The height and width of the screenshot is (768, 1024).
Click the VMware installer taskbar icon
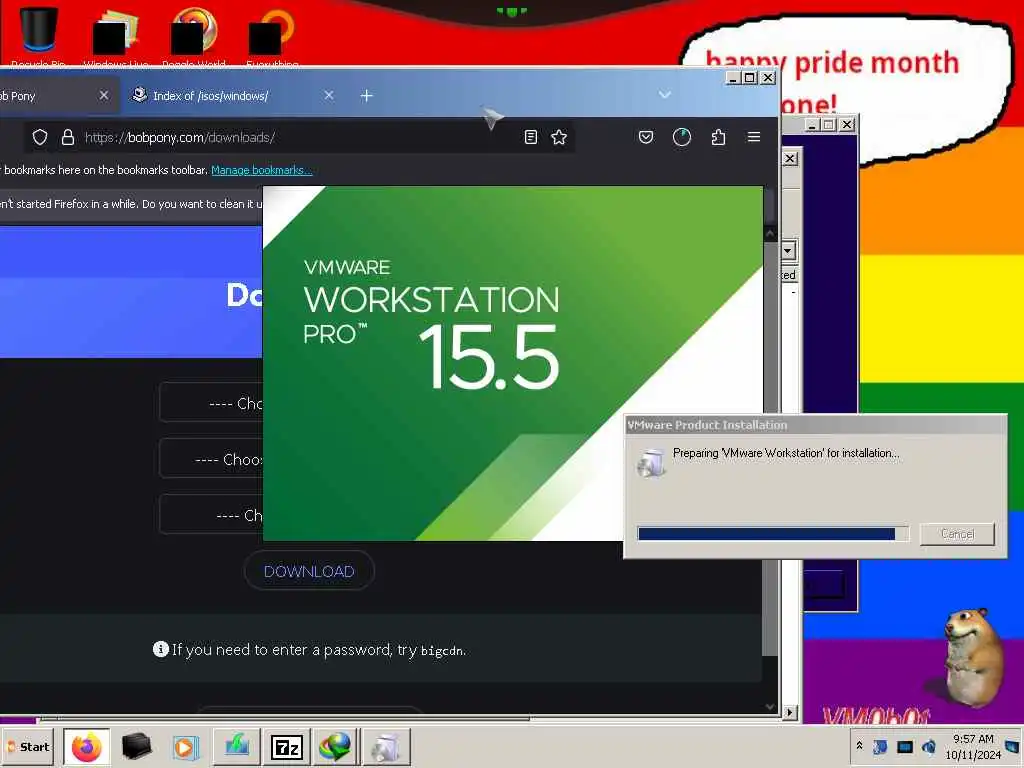[386, 747]
